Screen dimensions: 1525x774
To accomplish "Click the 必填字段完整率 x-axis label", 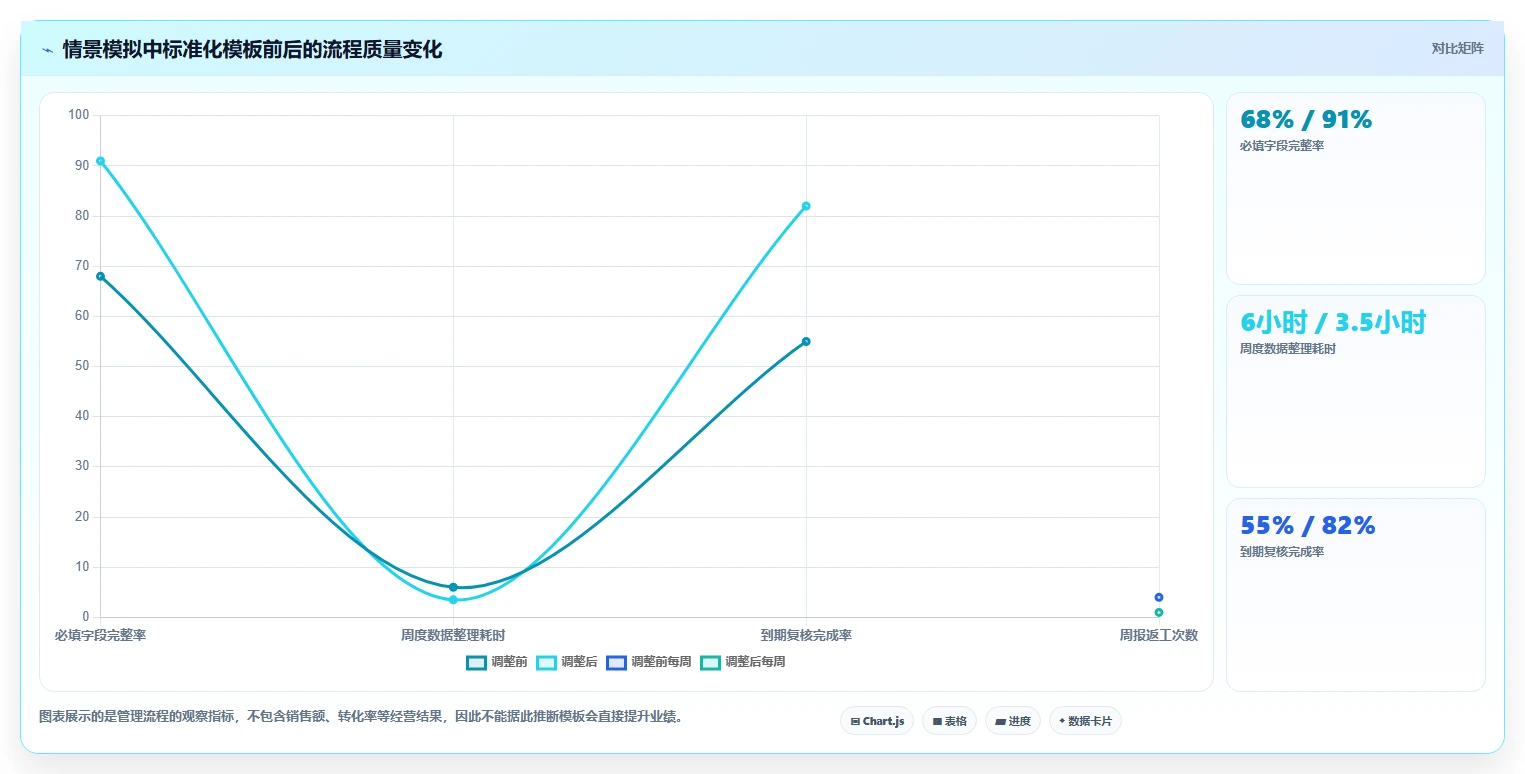I will (100, 635).
